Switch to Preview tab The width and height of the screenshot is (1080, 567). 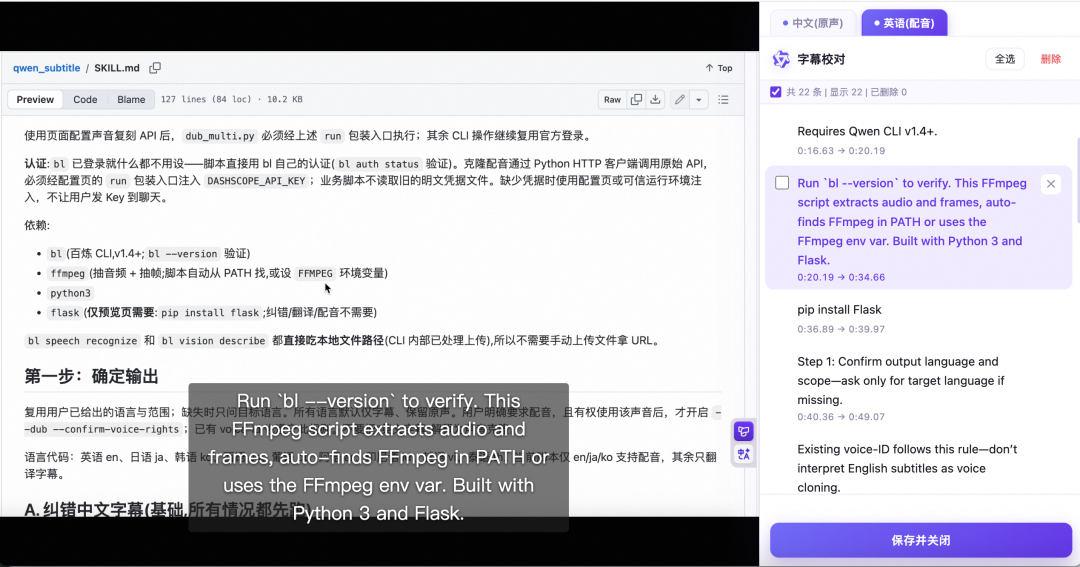[x=35, y=99]
